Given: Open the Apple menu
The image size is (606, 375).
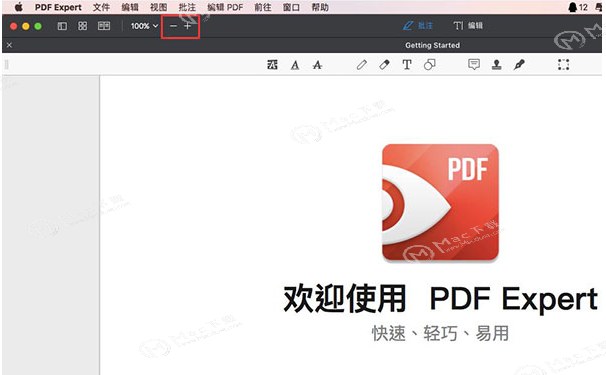Looking at the screenshot, I should (x=19, y=7).
